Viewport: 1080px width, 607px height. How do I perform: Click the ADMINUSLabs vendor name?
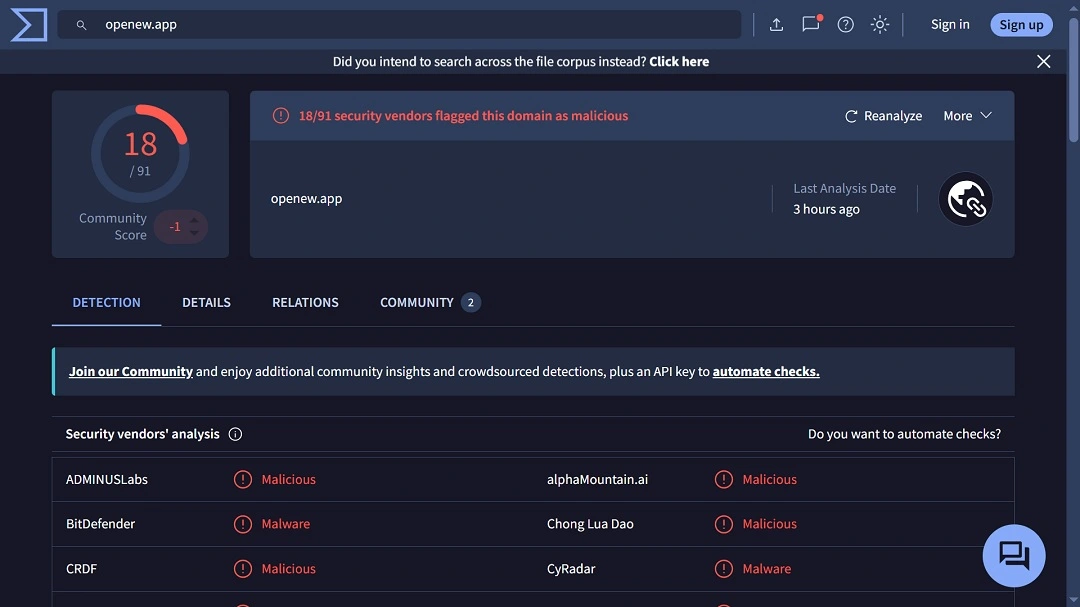point(107,480)
